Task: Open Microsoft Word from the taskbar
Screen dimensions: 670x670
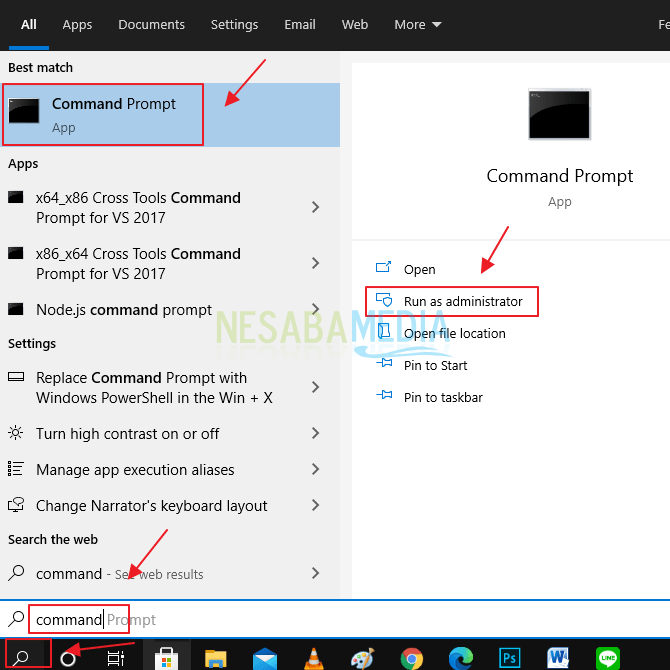Action: [558, 658]
